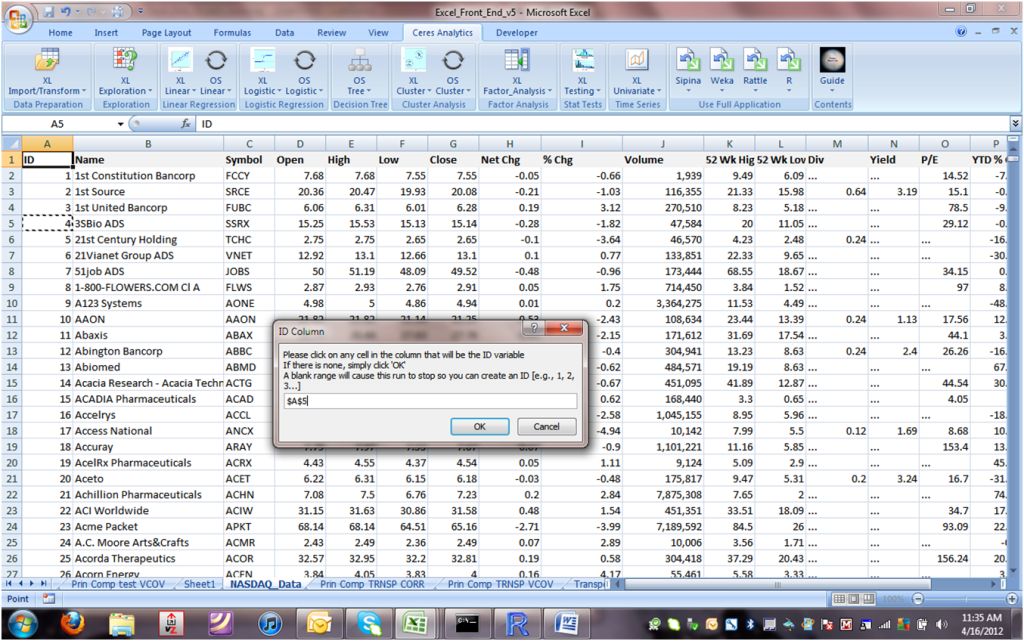Click Cancel in the ID Column dialog

coord(546,426)
